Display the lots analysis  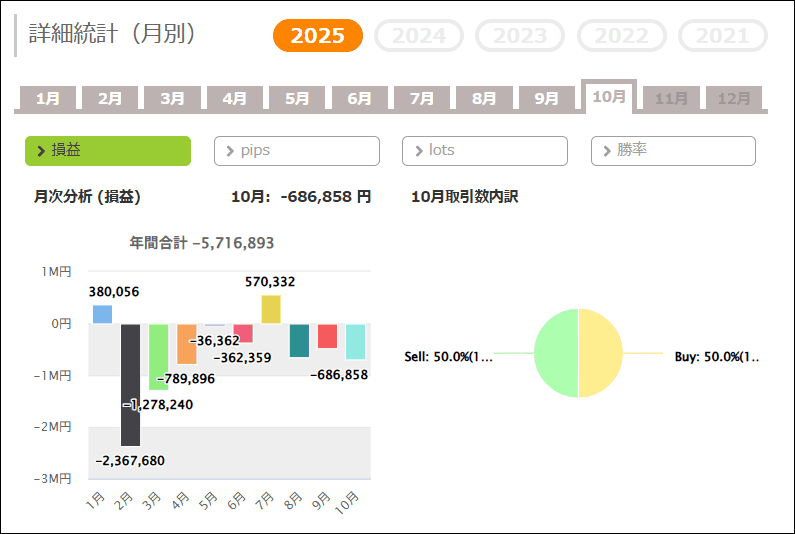485,151
